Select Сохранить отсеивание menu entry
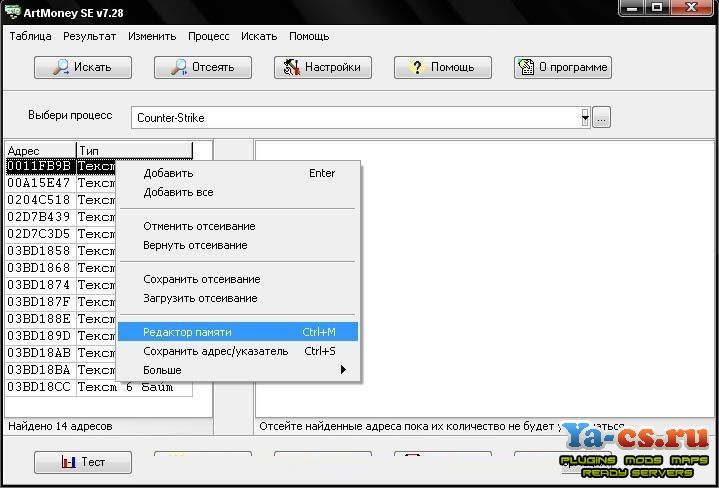This screenshot has height=488, width=719. tap(238, 279)
